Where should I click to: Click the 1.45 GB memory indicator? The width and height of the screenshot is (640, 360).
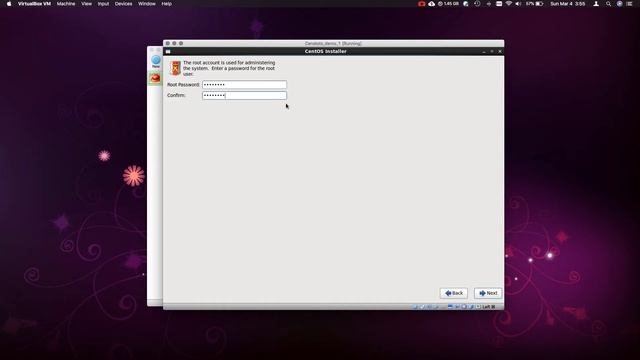448,4
